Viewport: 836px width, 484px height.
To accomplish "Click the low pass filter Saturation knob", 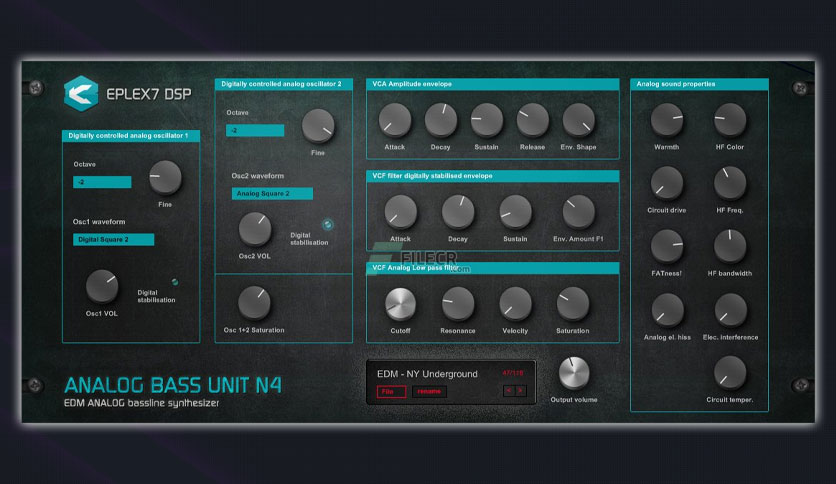I will 573,304.
